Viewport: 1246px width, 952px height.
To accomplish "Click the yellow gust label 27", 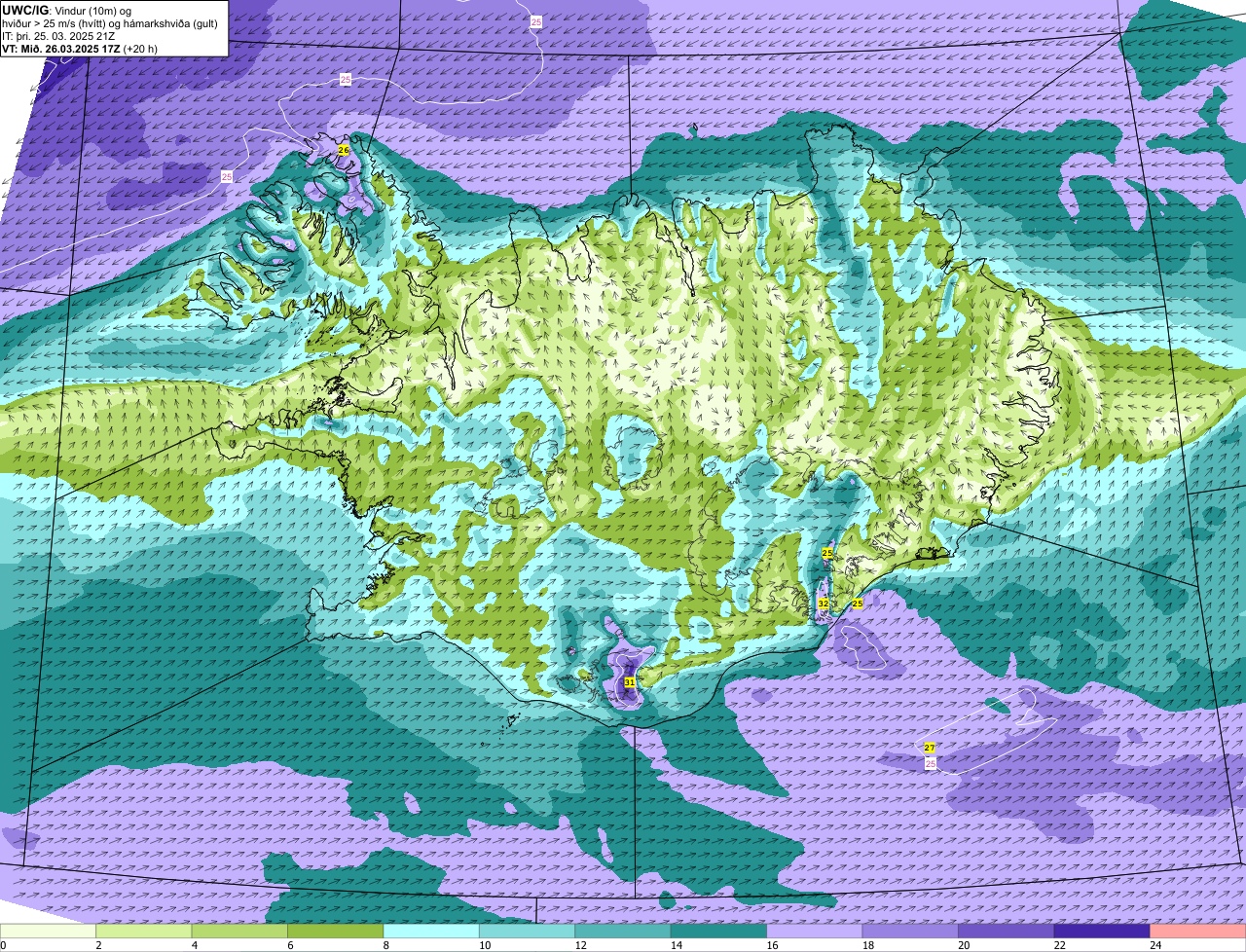I will (x=930, y=748).
